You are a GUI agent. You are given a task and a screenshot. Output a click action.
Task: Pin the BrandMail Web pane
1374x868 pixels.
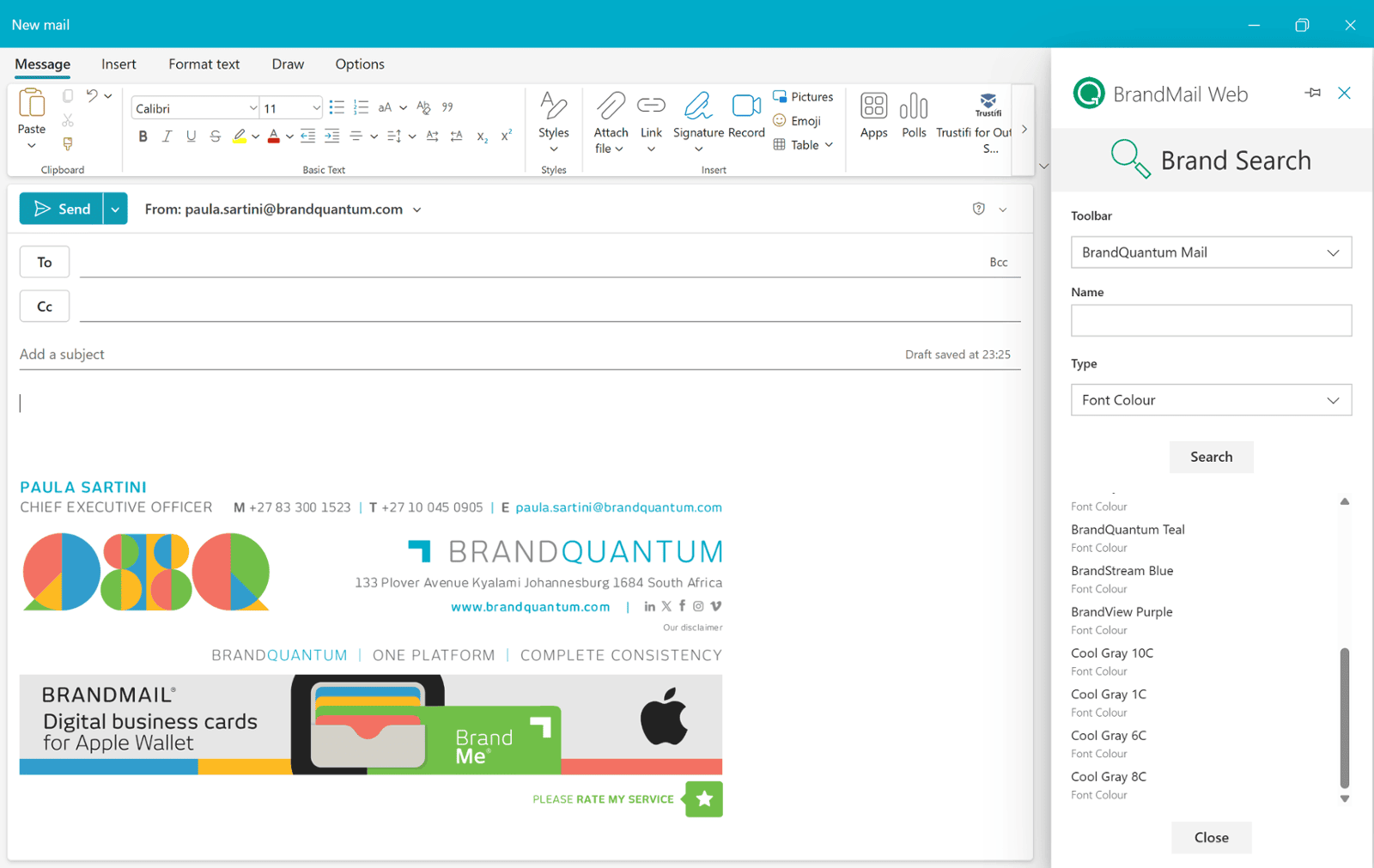click(x=1312, y=93)
